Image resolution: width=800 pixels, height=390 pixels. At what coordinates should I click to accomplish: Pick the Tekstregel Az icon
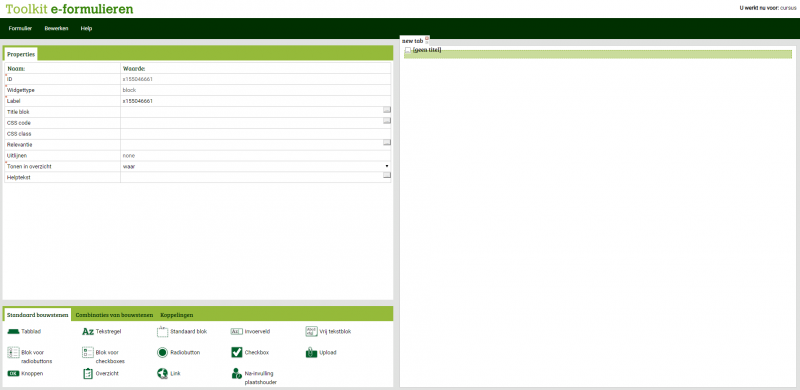[88, 332]
